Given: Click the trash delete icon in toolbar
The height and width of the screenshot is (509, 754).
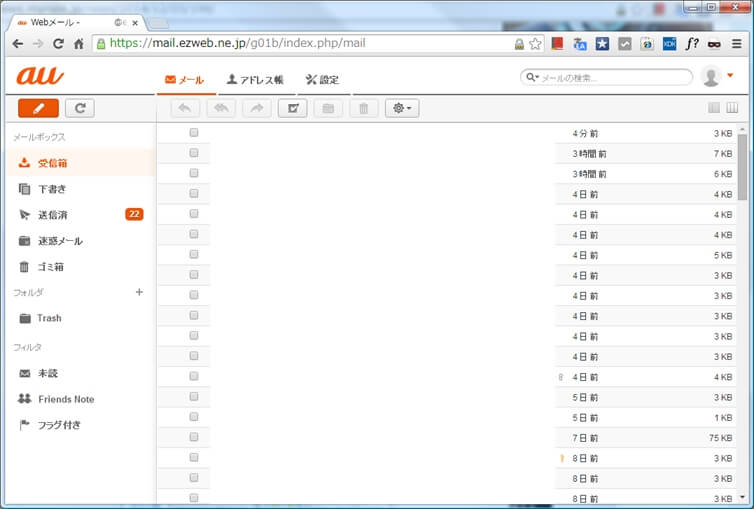Looking at the screenshot, I should (364, 108).
